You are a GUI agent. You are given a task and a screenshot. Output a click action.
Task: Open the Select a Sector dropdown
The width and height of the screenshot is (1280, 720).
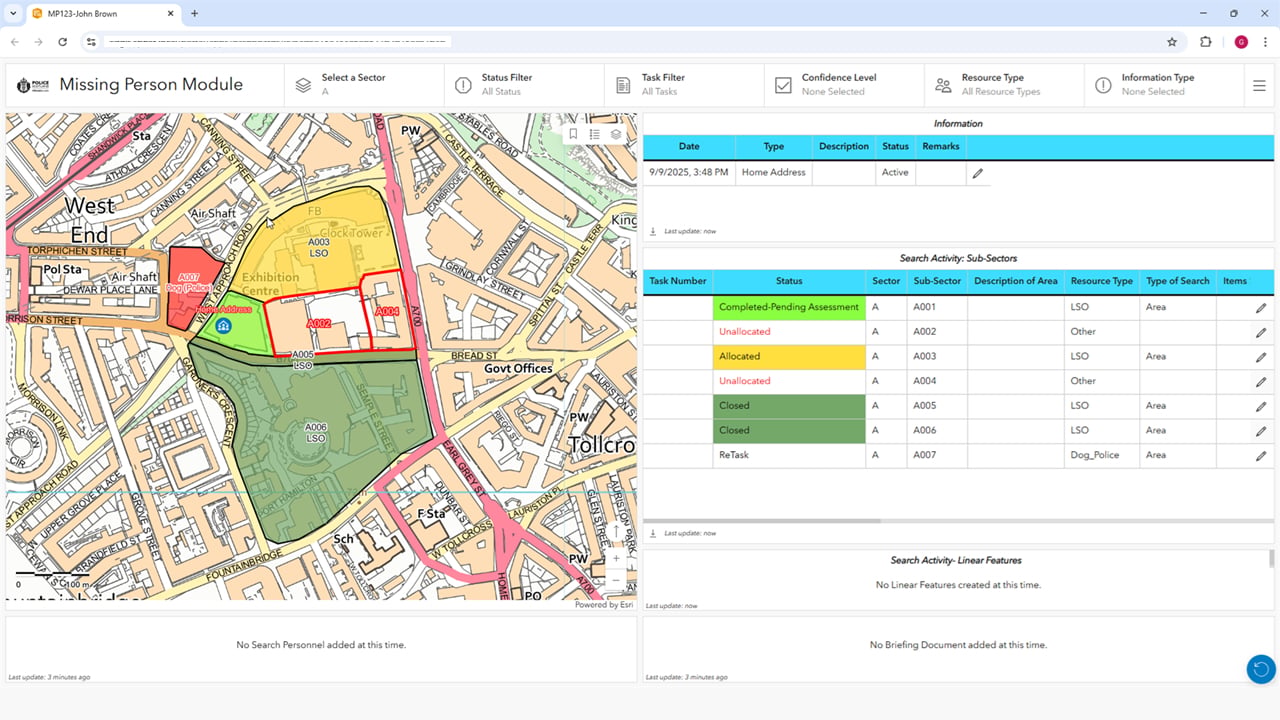pyautogui.click(x=364, y=85)
